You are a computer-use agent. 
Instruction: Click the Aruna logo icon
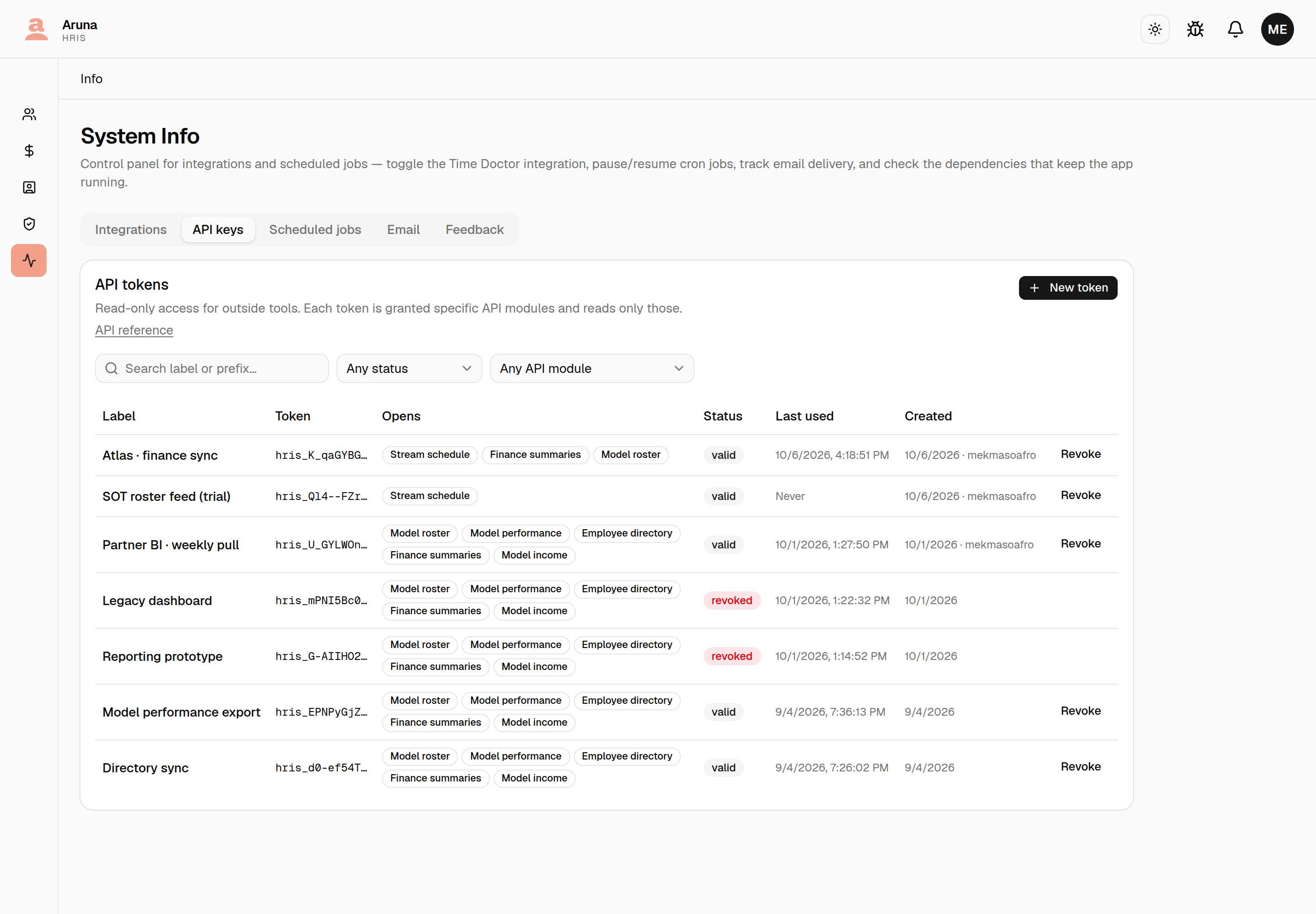(36, 29)
